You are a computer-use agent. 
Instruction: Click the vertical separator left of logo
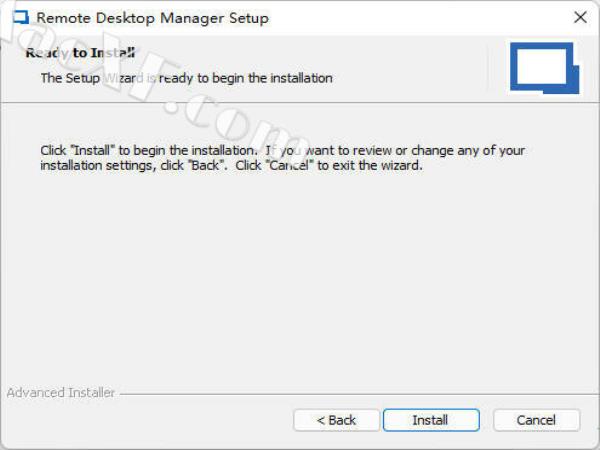487,67
